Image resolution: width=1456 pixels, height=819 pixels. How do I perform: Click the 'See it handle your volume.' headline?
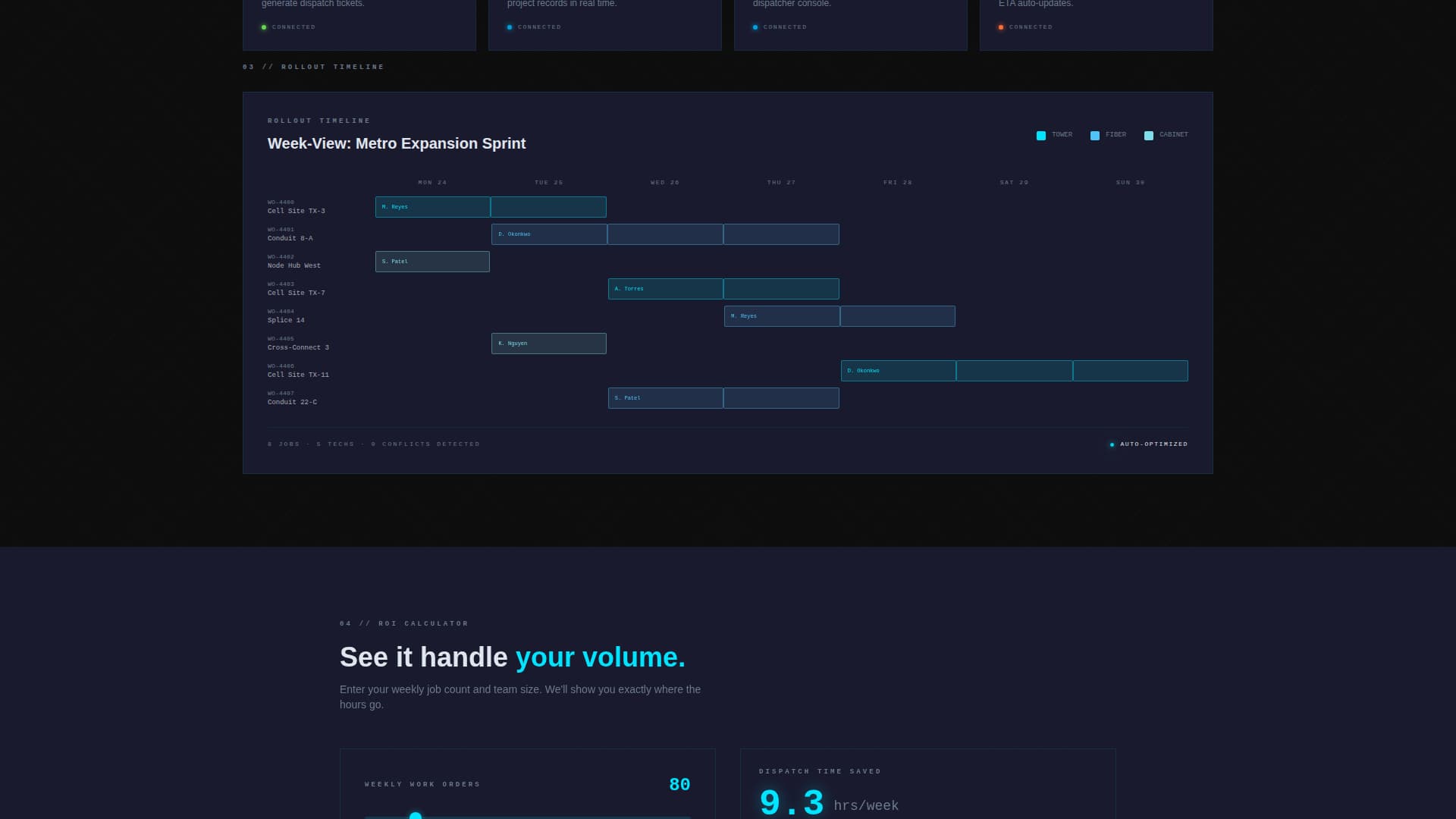point(513,657)
